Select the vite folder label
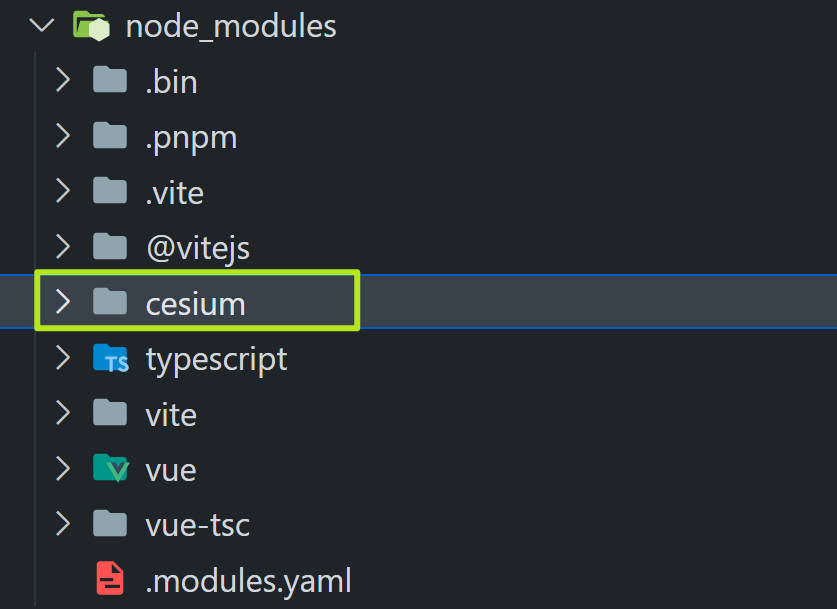 (x=171, y=415)
